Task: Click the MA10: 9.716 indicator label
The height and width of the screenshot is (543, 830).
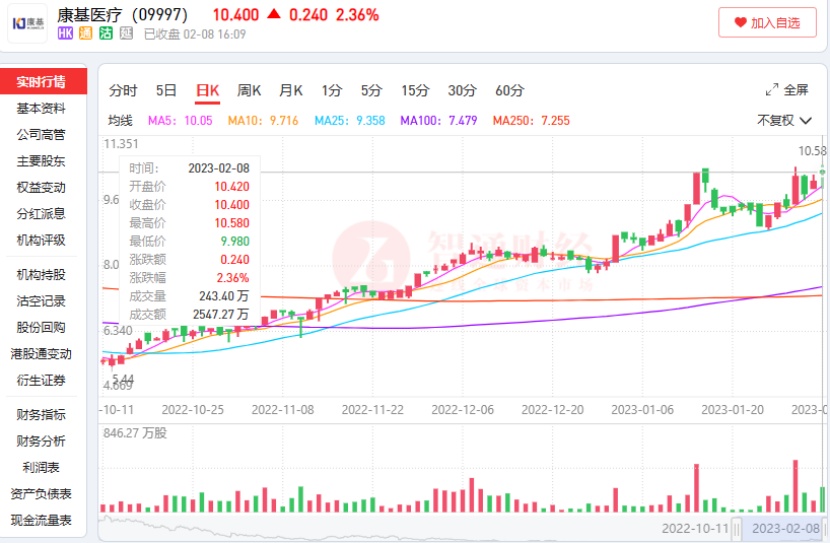Action: (x=263, y=121)
